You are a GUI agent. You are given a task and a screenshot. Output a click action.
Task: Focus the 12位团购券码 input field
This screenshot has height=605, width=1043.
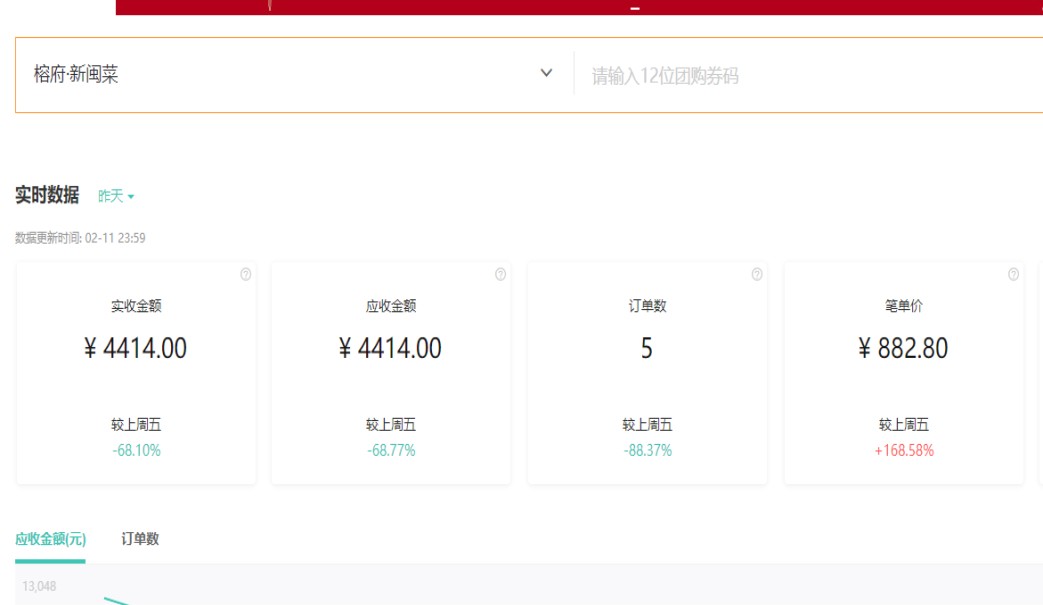[800, 76]
